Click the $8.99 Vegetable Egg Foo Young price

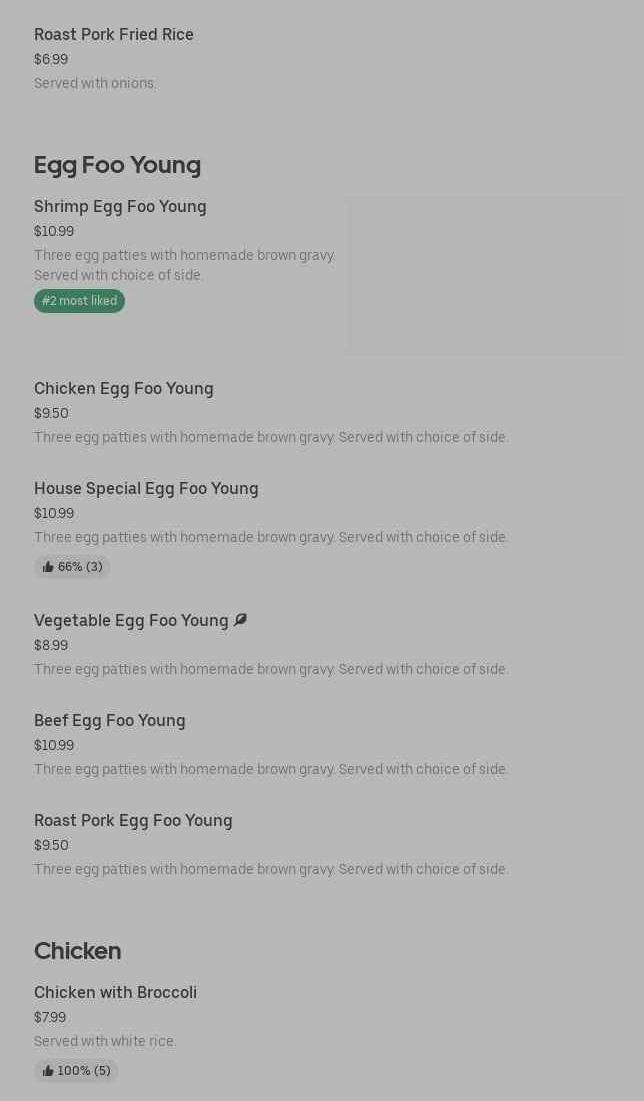pyautogui.click(x=51, y=646)
